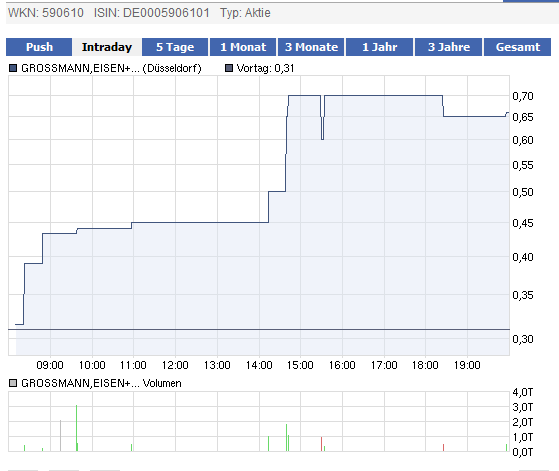Click the 0,65 price axis label
Image resolution: width=559 pixels, height=471 pixels.
pos(523,117)
